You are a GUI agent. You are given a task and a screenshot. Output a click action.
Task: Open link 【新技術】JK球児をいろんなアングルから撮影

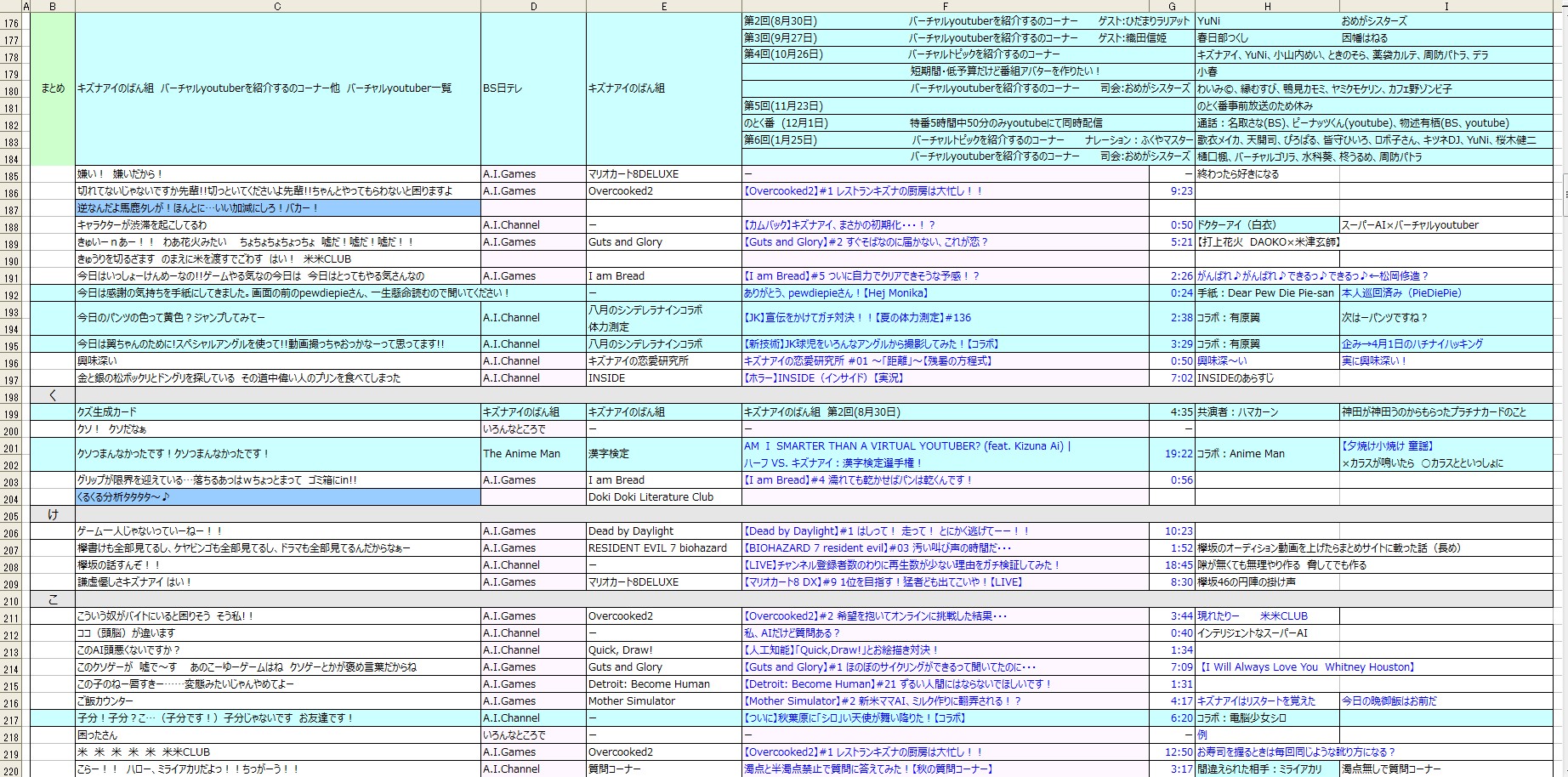(872, 344)
